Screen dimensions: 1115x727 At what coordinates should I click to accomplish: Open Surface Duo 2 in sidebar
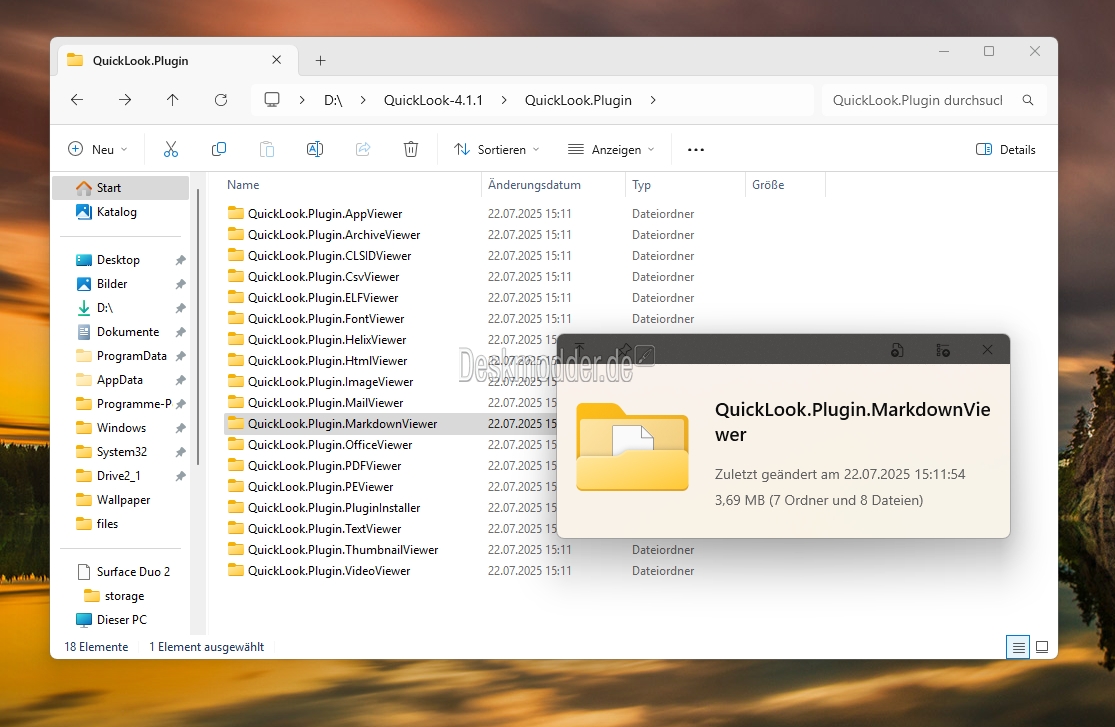pyautogui.click(x=123, y=572)
